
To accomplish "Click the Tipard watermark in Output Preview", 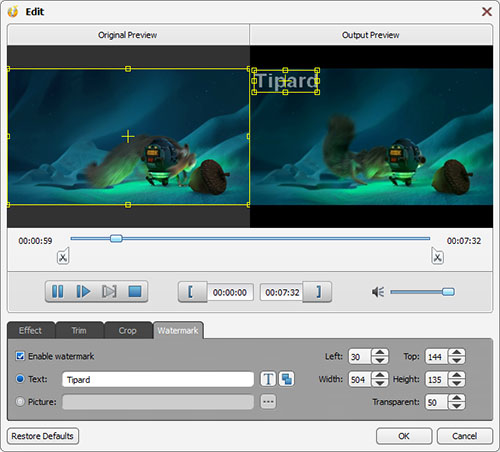I will 285,81.
